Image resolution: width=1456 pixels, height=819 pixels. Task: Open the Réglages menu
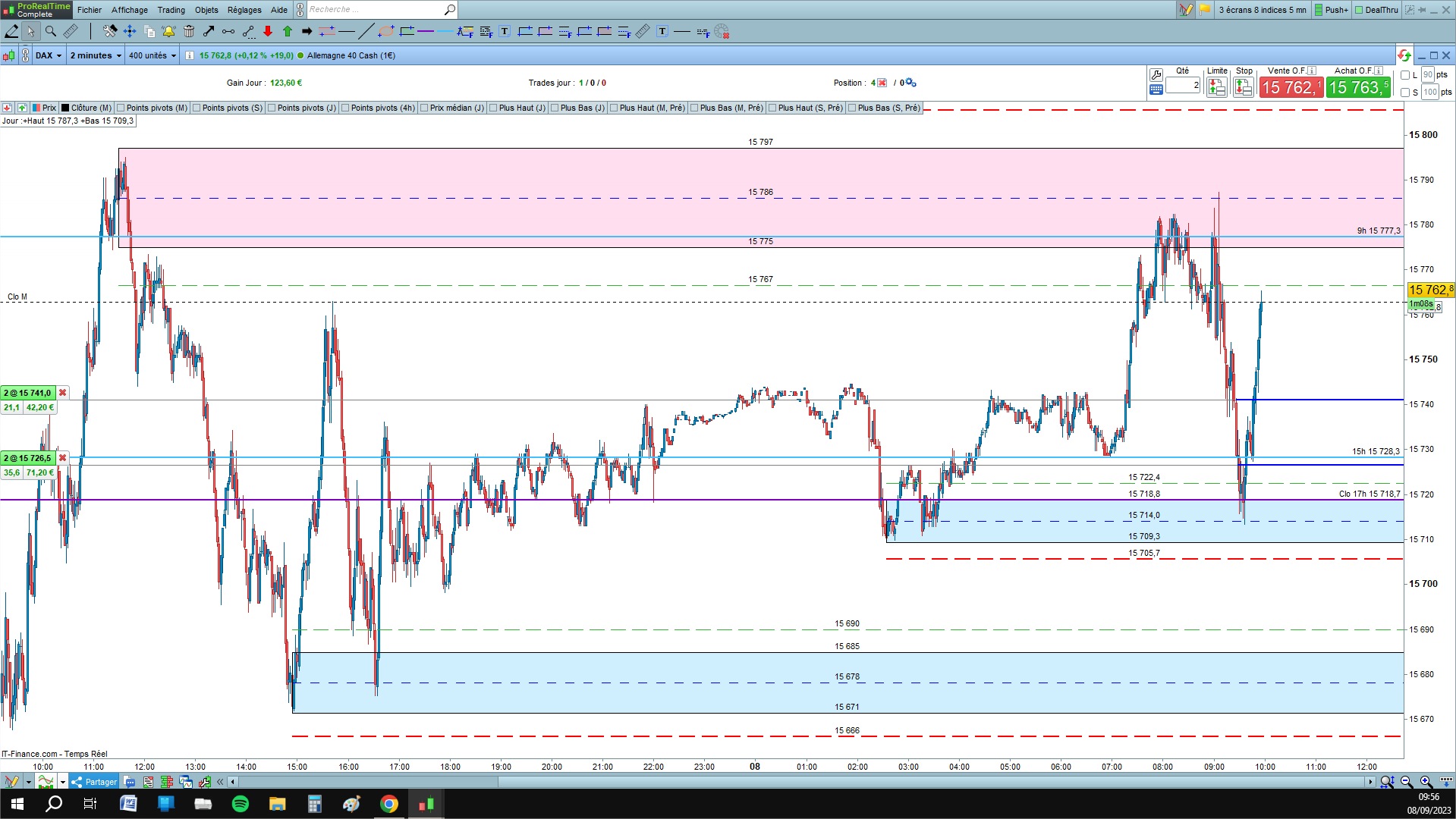tap(244, 10)
